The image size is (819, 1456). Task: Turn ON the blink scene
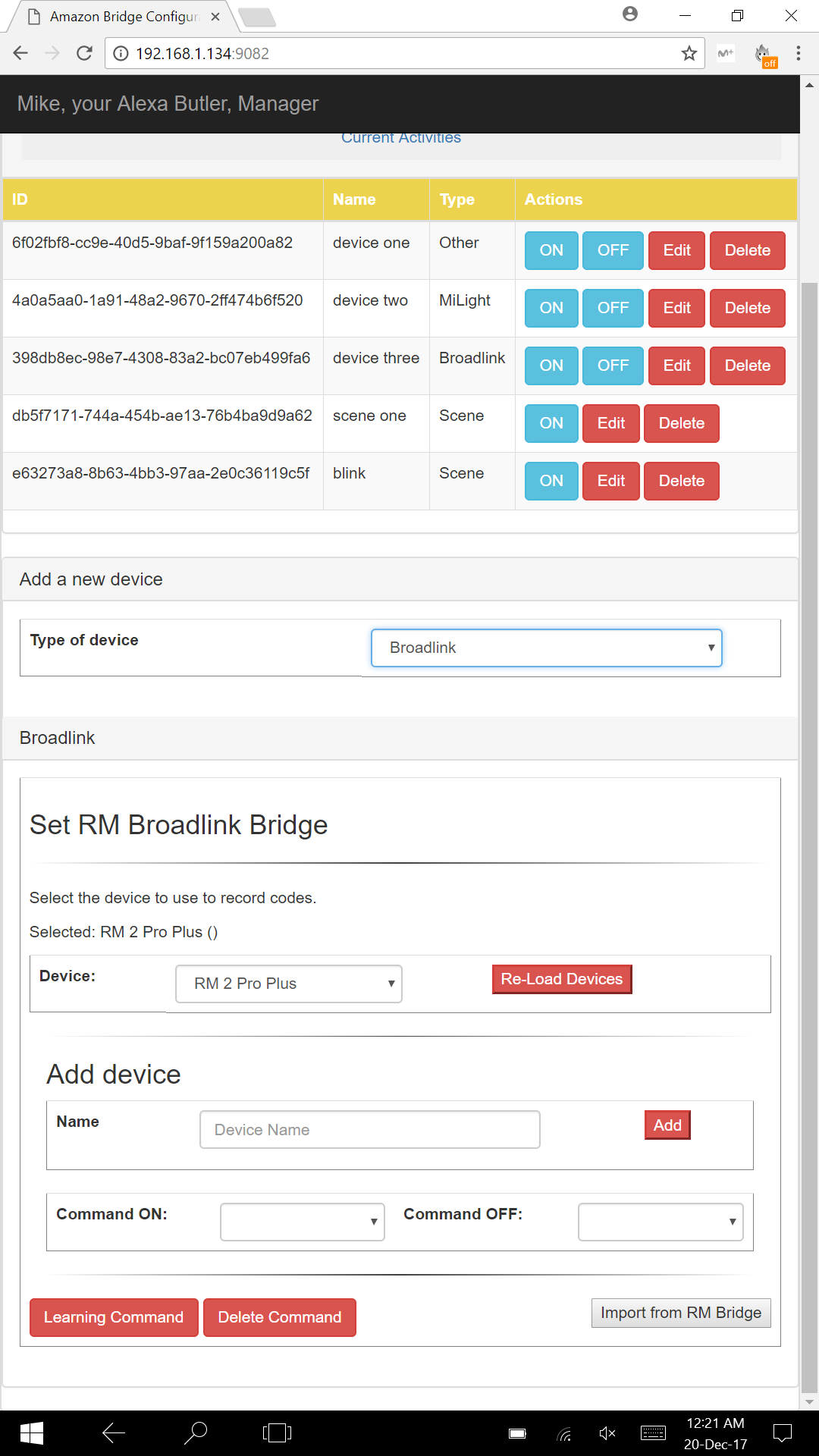551,481
